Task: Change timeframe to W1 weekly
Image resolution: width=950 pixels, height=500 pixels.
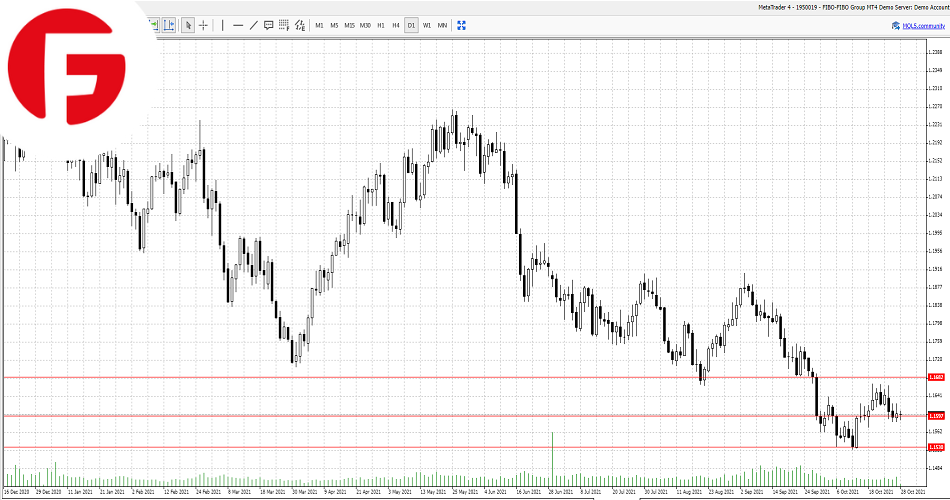Action: [x=427, y=25]
